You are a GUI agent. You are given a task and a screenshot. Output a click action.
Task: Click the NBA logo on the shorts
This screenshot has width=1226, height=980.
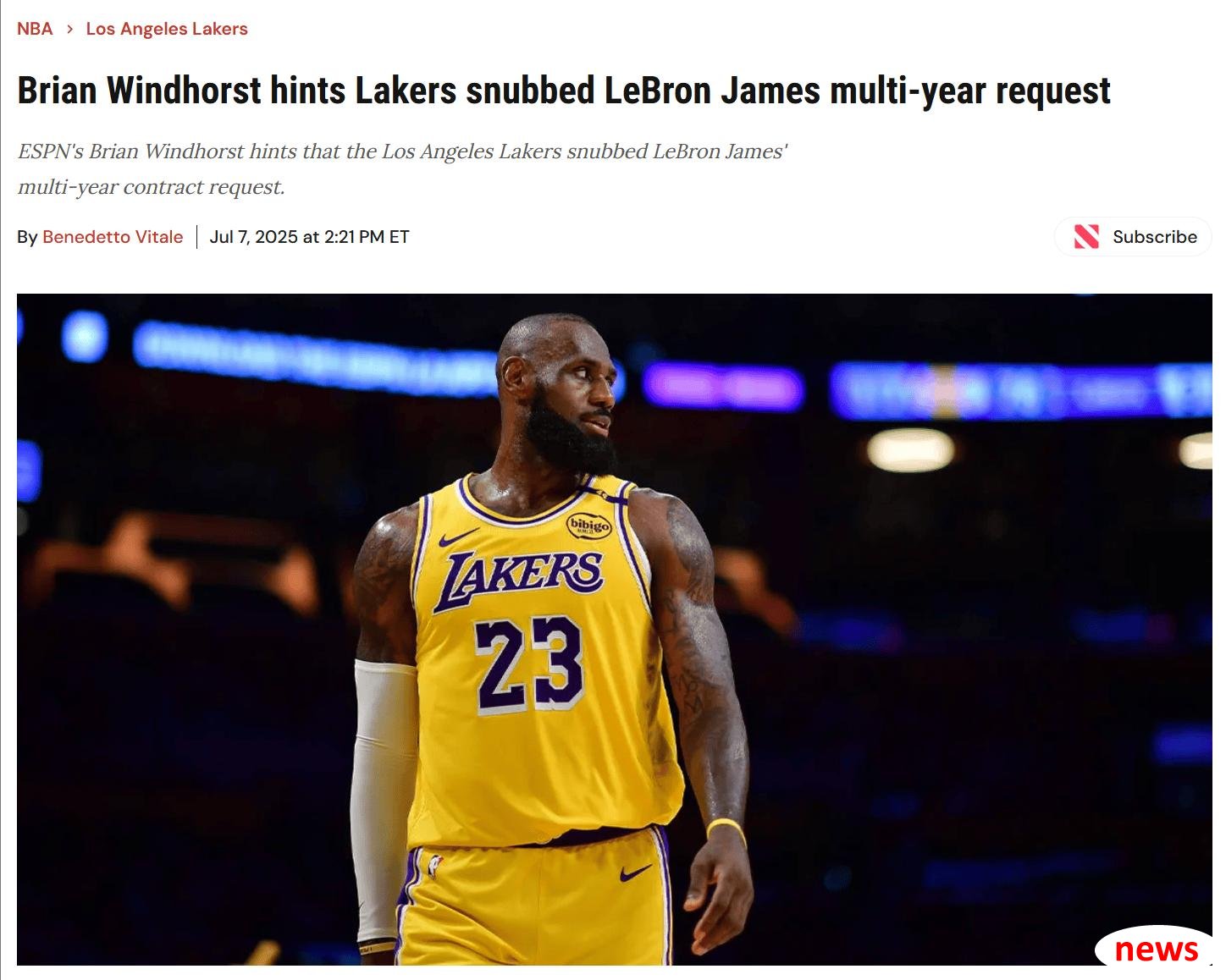435,866
